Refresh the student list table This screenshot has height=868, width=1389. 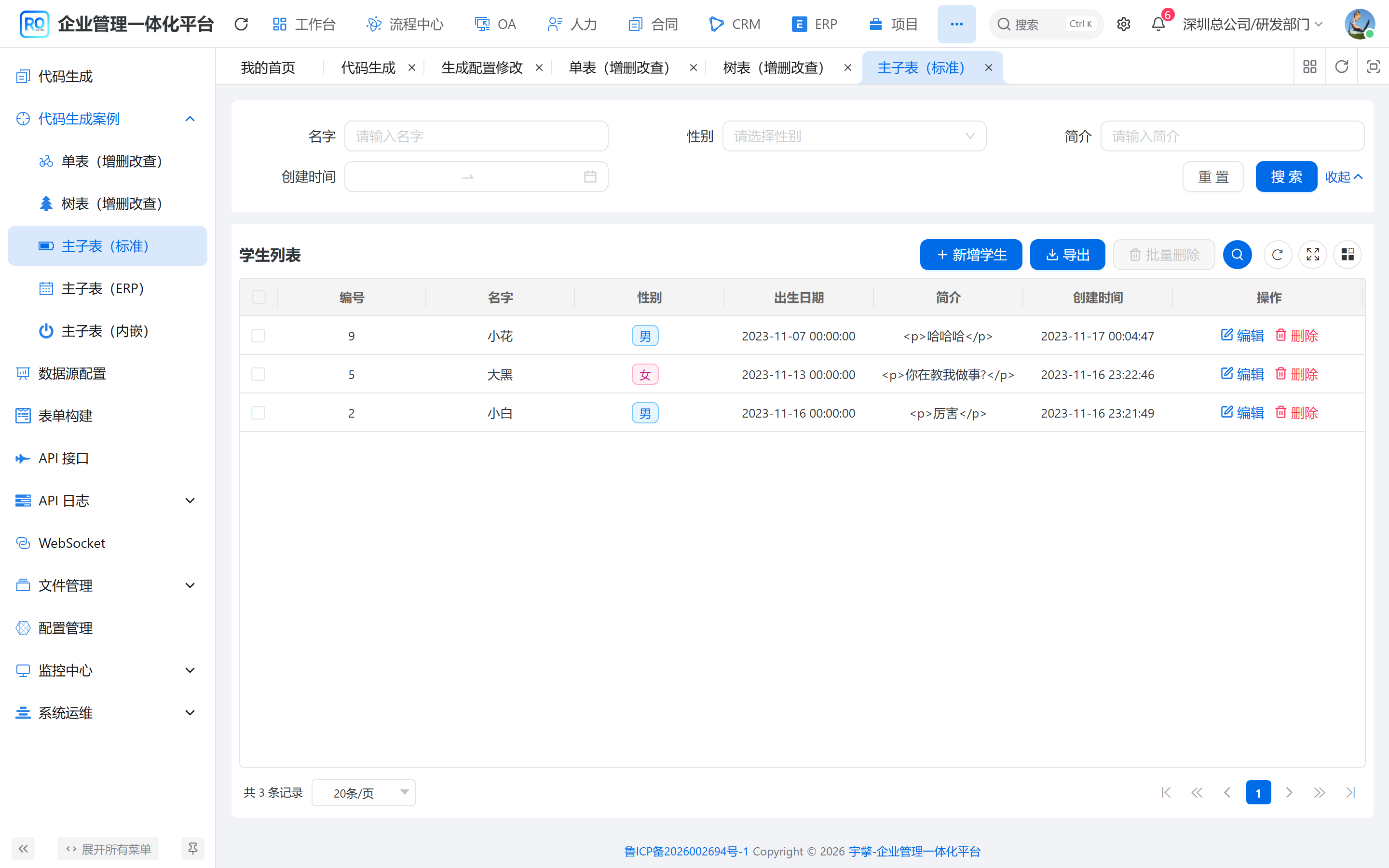tap(1277, 254)
